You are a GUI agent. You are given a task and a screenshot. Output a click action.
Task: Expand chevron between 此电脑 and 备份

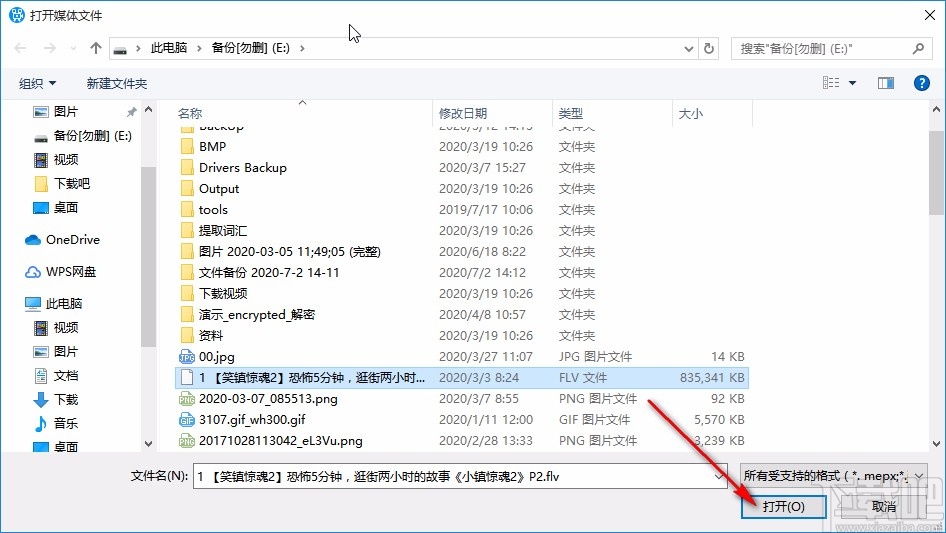pyautogui.click(x=199, y=48)
